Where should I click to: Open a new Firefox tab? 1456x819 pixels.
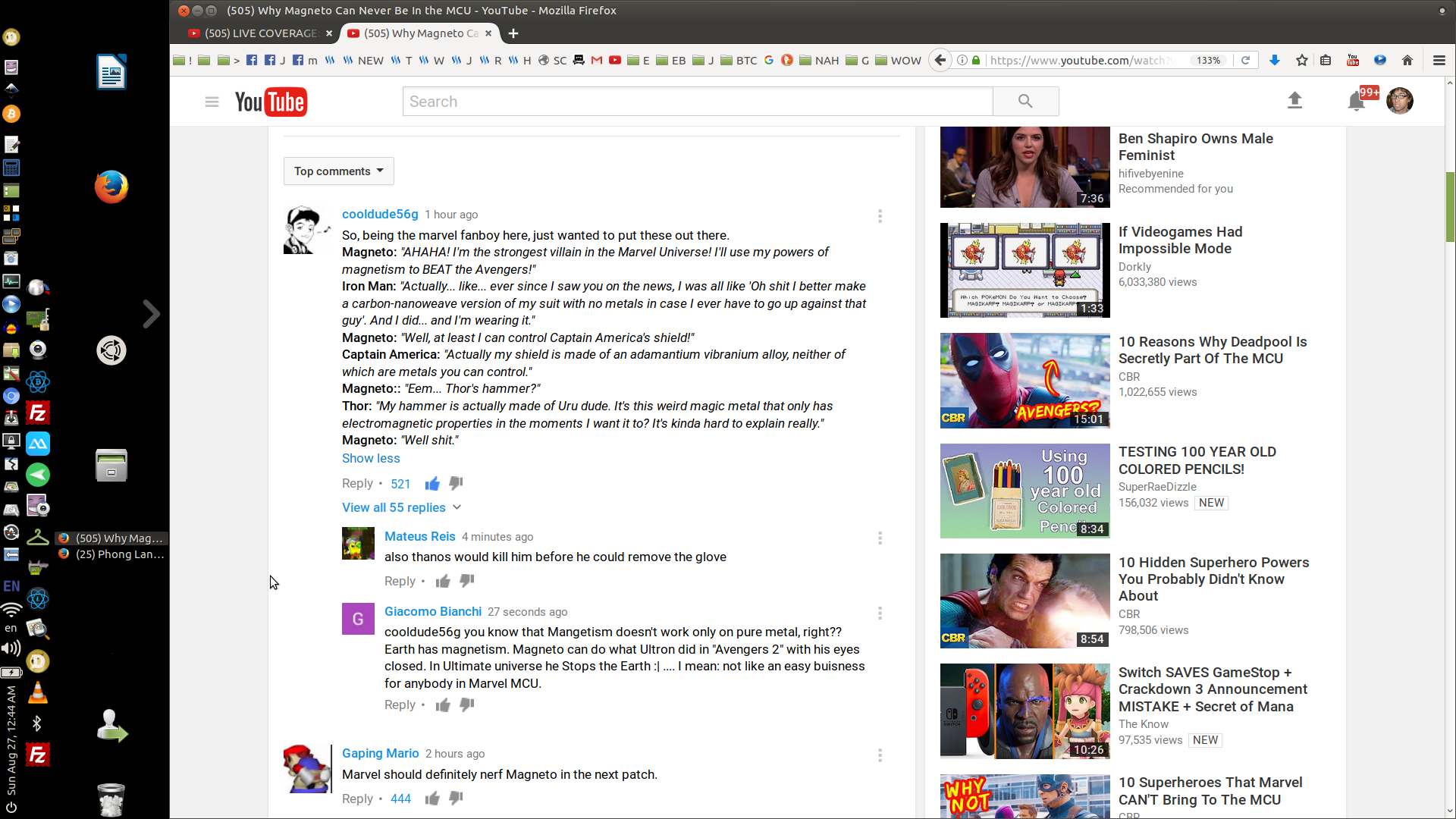tap(513, 33)
